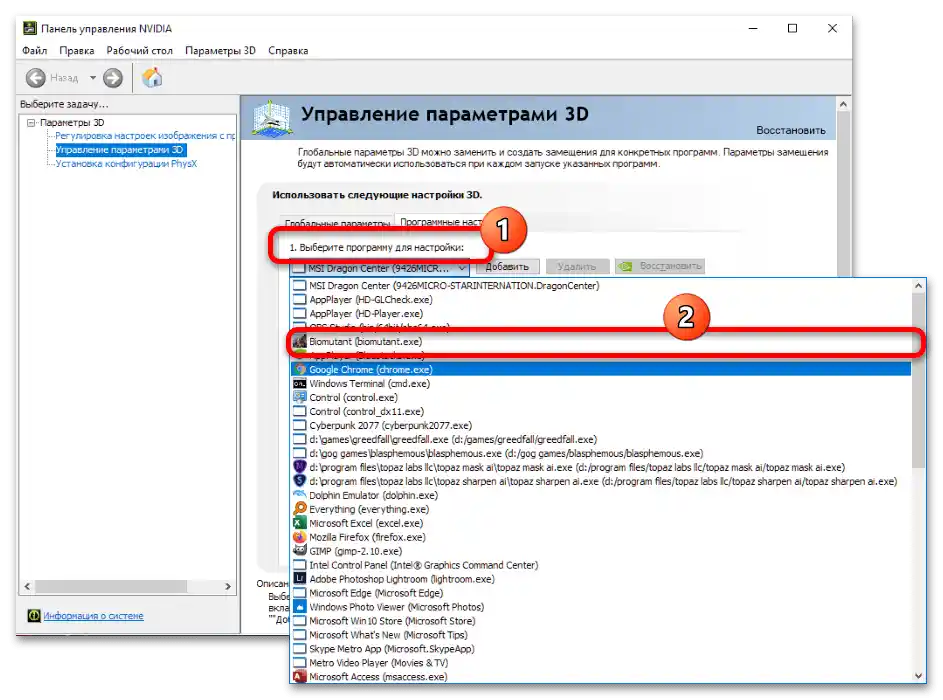Click the Microsoft Excel icon
The width and height of the screenshot is (943, 700).
[x=299, y=523]
